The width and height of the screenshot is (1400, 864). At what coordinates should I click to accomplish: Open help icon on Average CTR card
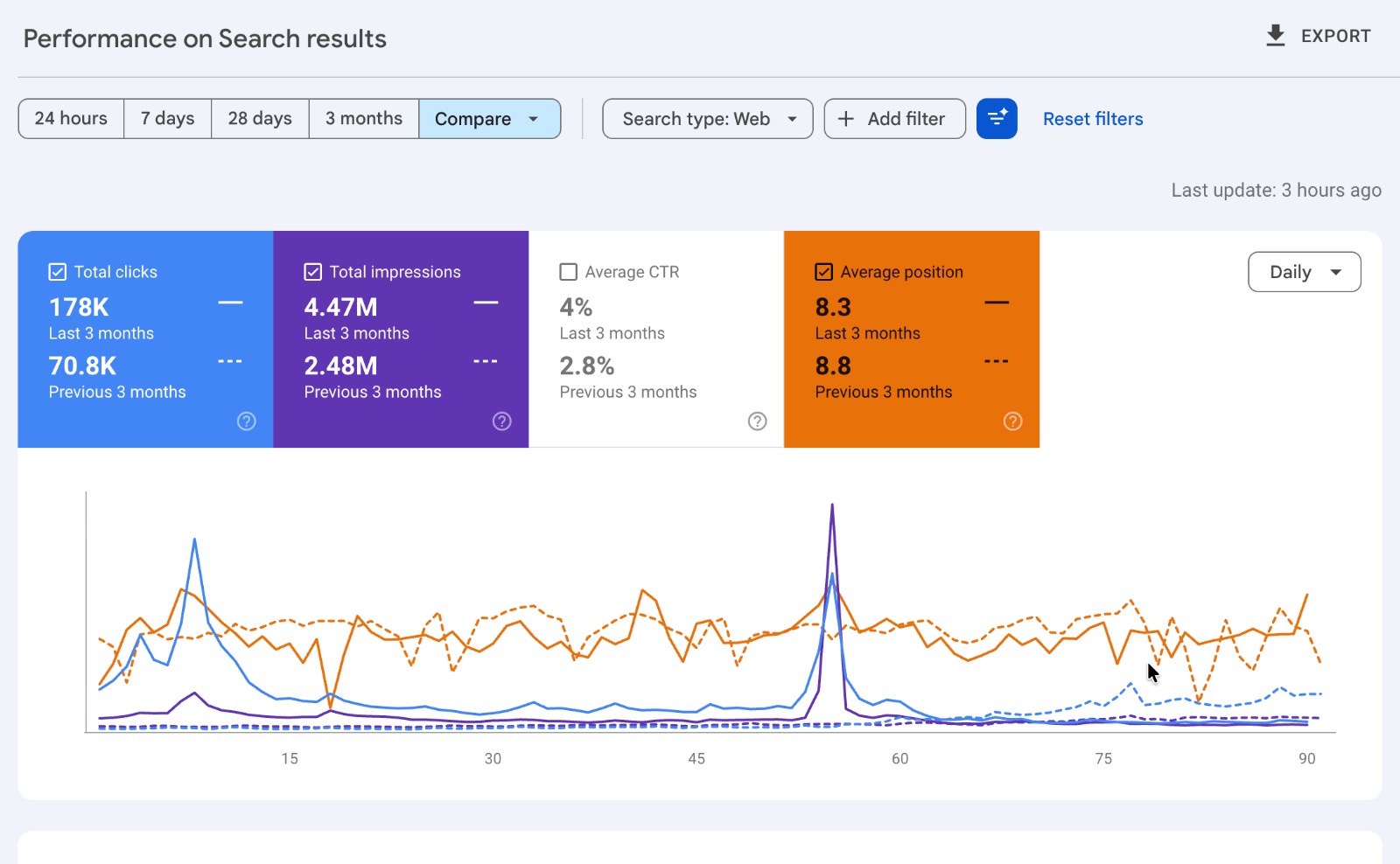pyautogui.click(x=758, y=422)
